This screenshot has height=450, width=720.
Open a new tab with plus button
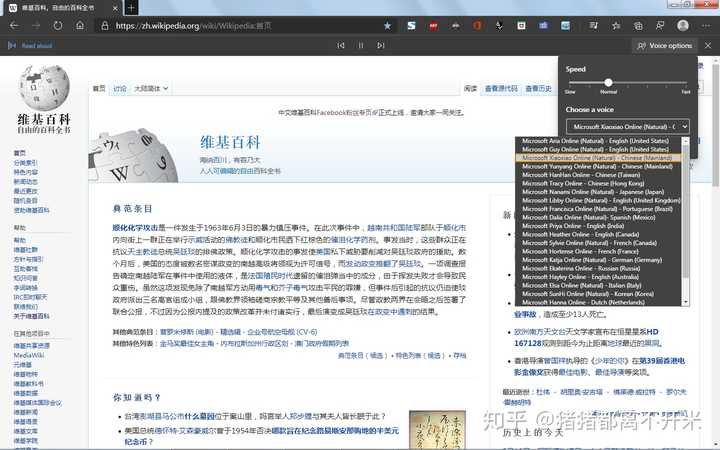pyautogui.click(x=131, y=8)
